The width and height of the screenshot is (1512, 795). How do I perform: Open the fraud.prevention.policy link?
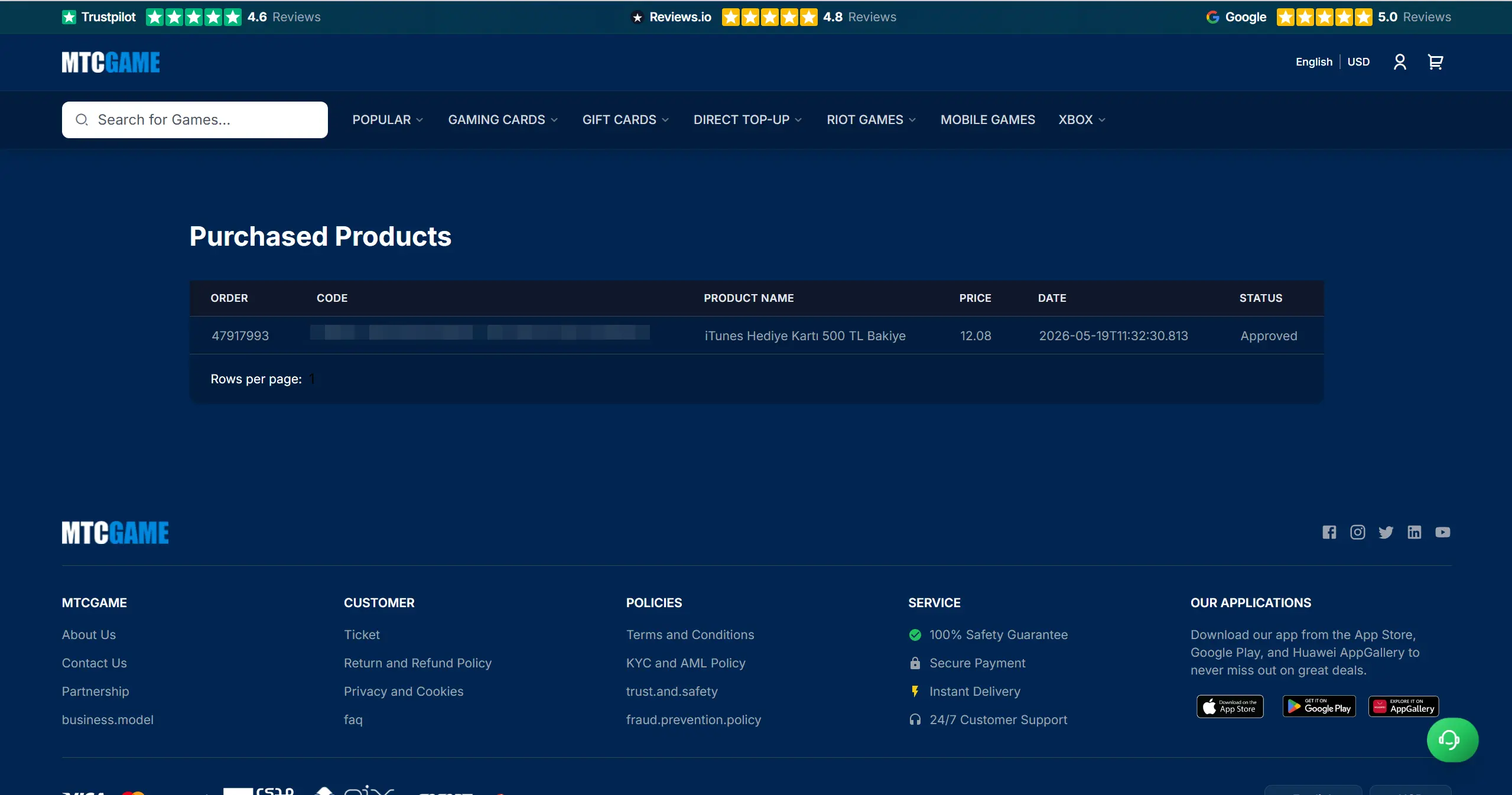coord(694,720)
